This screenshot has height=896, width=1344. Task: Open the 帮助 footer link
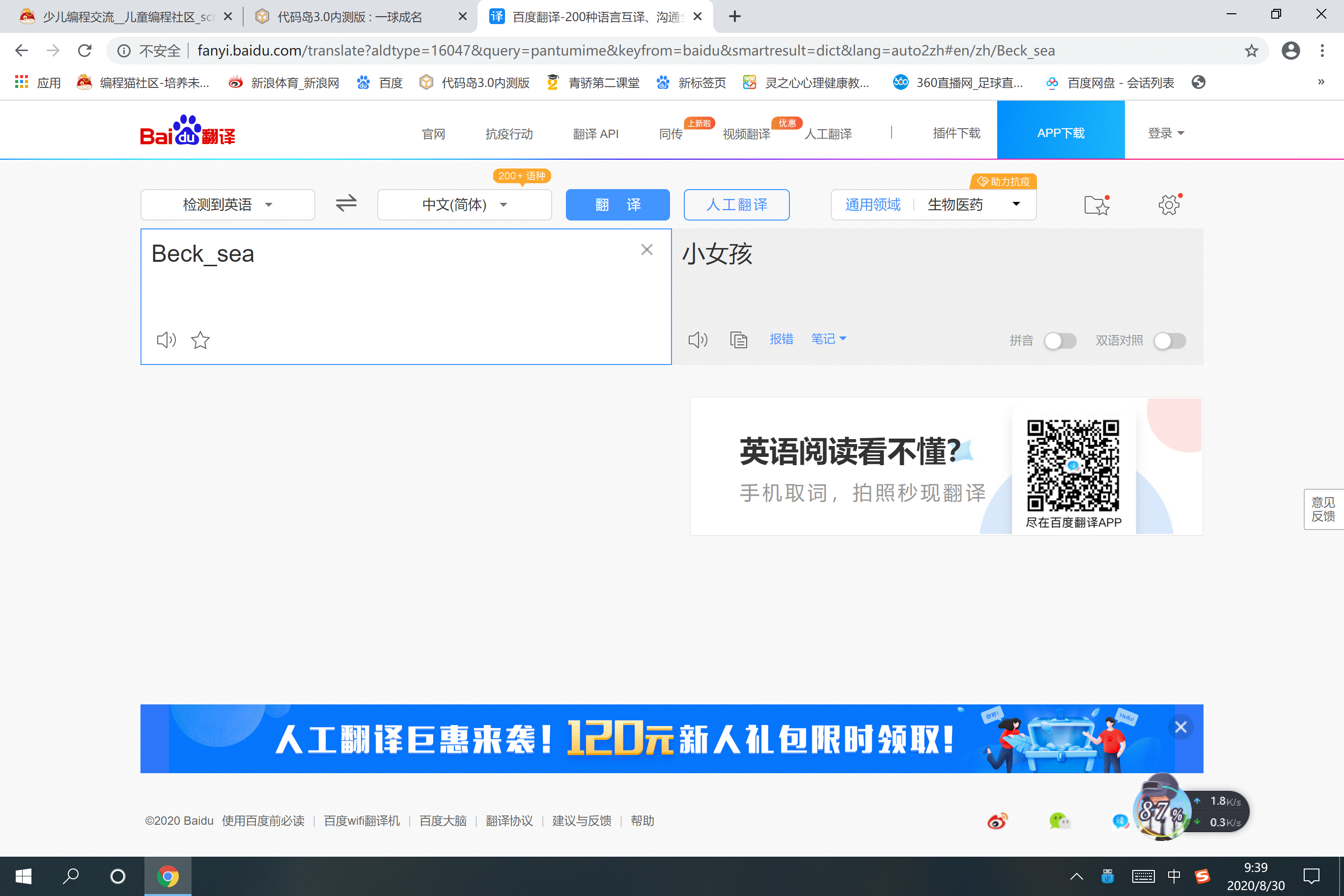click(x=643, y=821)
